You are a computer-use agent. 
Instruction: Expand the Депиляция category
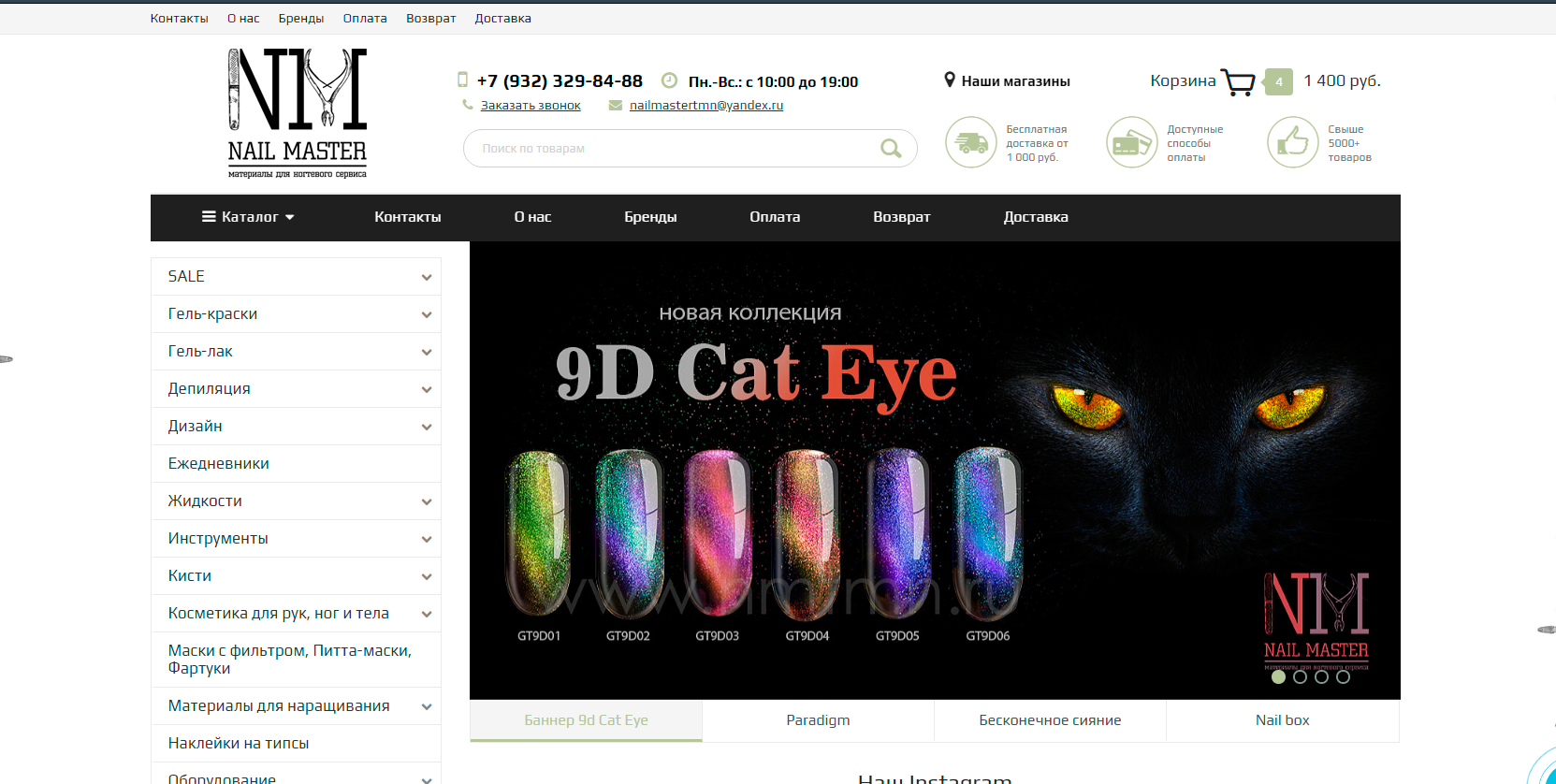427,389
